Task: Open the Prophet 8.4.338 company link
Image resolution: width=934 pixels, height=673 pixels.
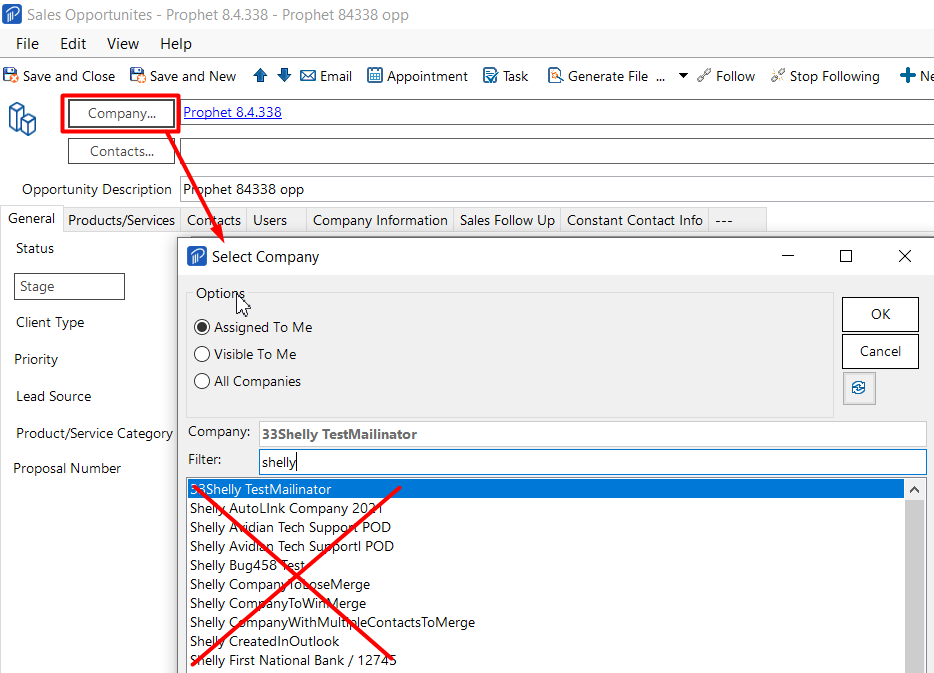Action: (x=232, y=112)
